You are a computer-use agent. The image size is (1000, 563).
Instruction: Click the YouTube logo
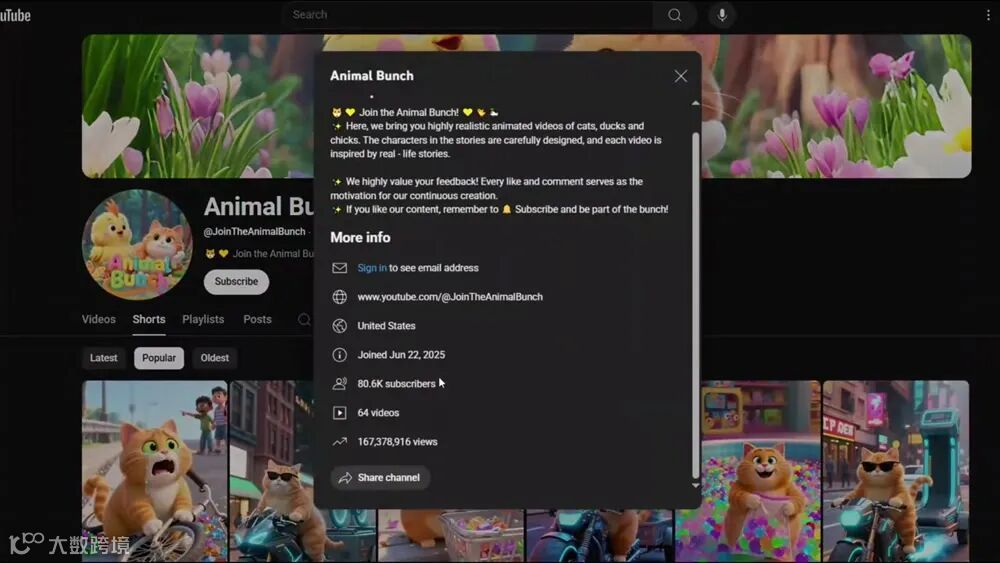(15, 15)
